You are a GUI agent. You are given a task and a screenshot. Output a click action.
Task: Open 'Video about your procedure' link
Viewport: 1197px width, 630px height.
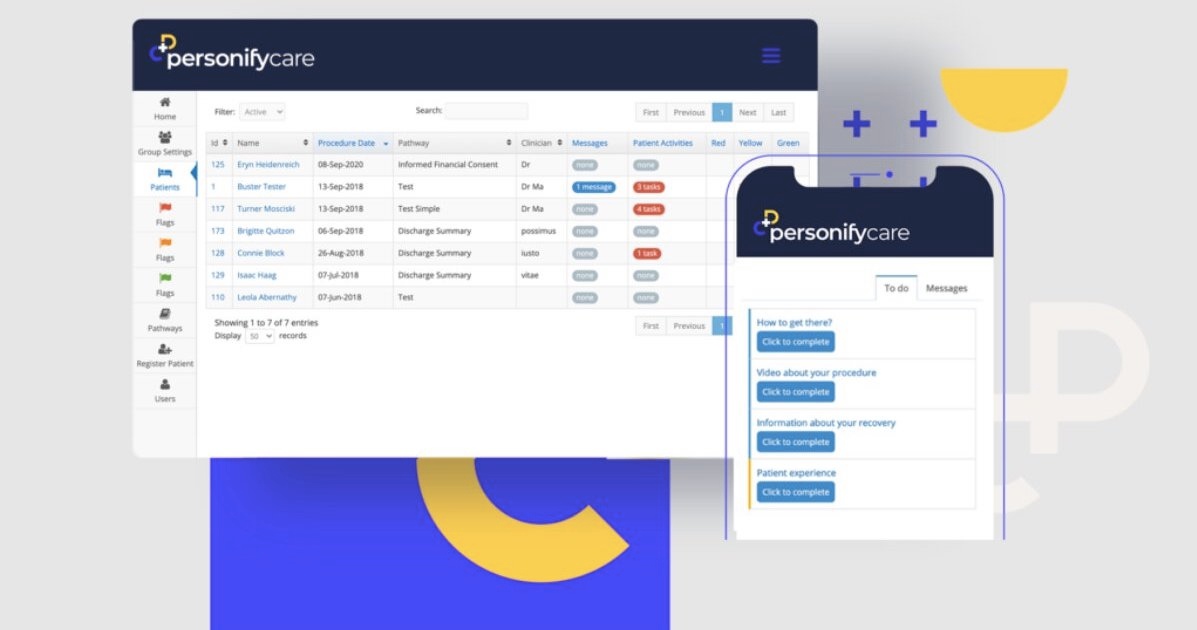pos(816,373)
